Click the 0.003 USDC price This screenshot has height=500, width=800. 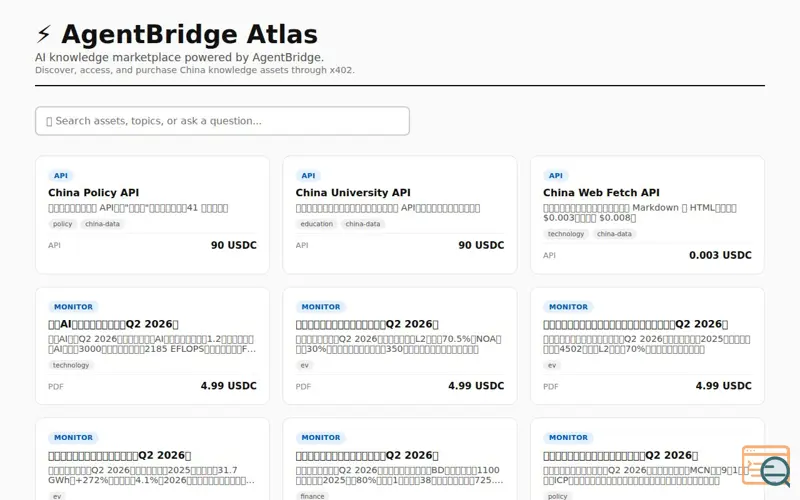click(x=720, y=255)
